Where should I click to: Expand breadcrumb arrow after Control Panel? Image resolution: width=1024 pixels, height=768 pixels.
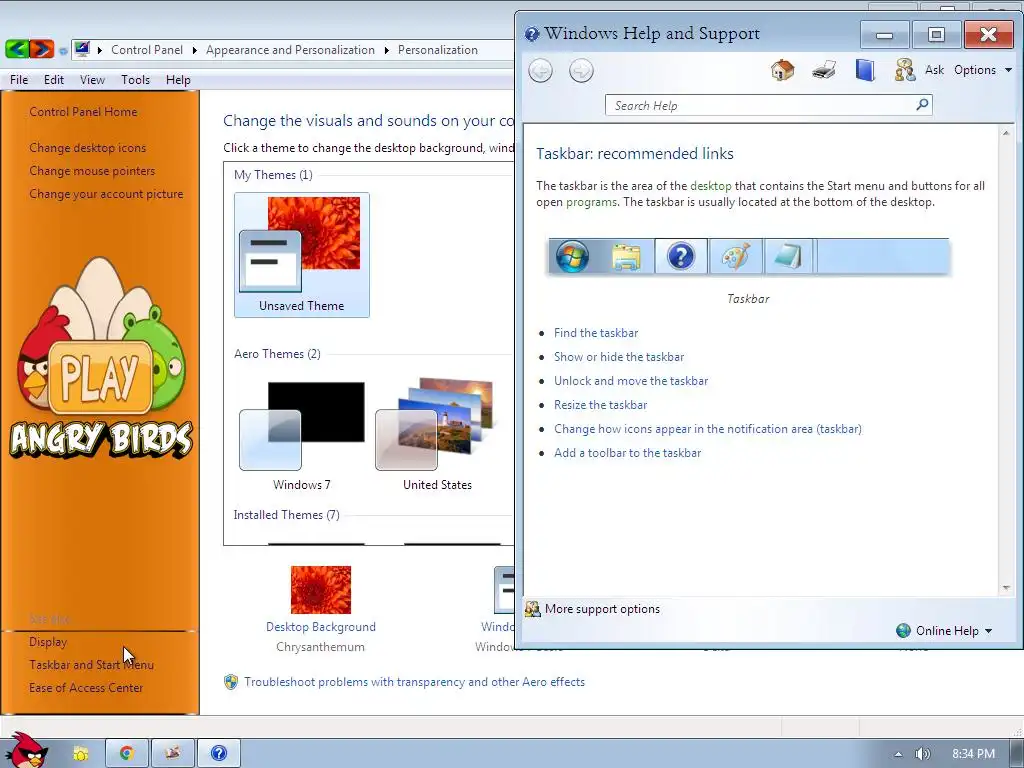pos(195,50)
